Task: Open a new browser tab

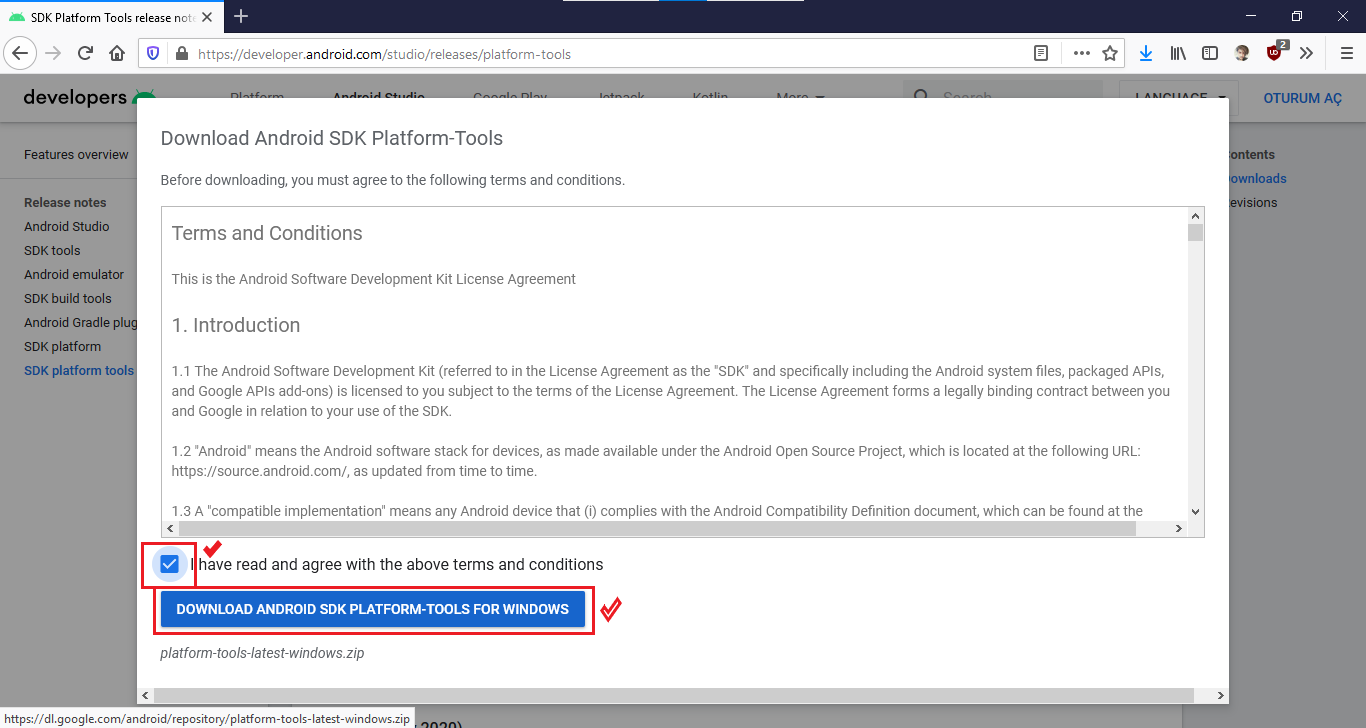Action: [241, 16]
